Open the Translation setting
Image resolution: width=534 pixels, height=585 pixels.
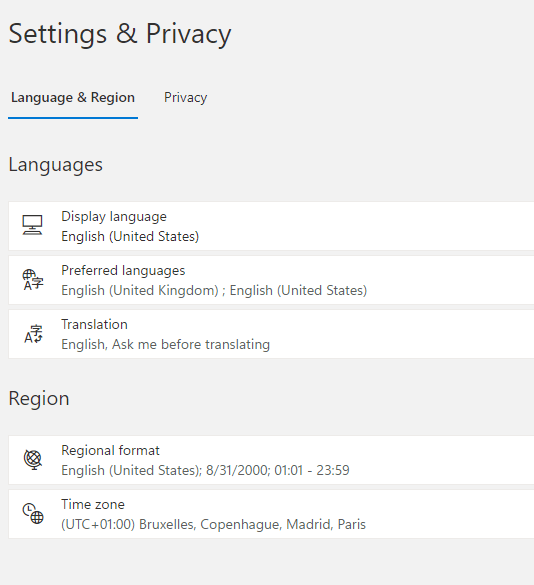[x=271, y=334]
